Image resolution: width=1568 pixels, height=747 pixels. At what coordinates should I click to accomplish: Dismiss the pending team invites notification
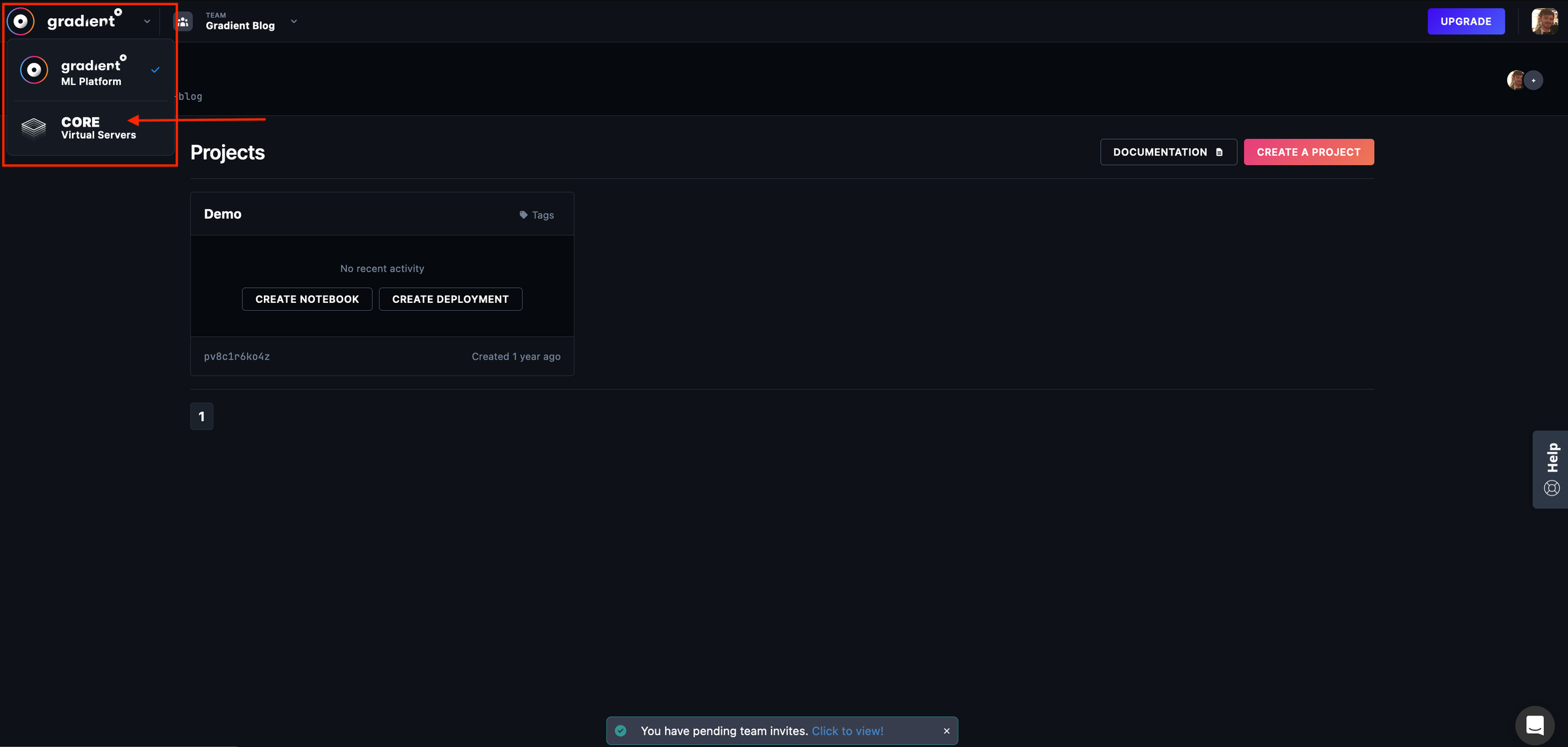tap(947, 731)
